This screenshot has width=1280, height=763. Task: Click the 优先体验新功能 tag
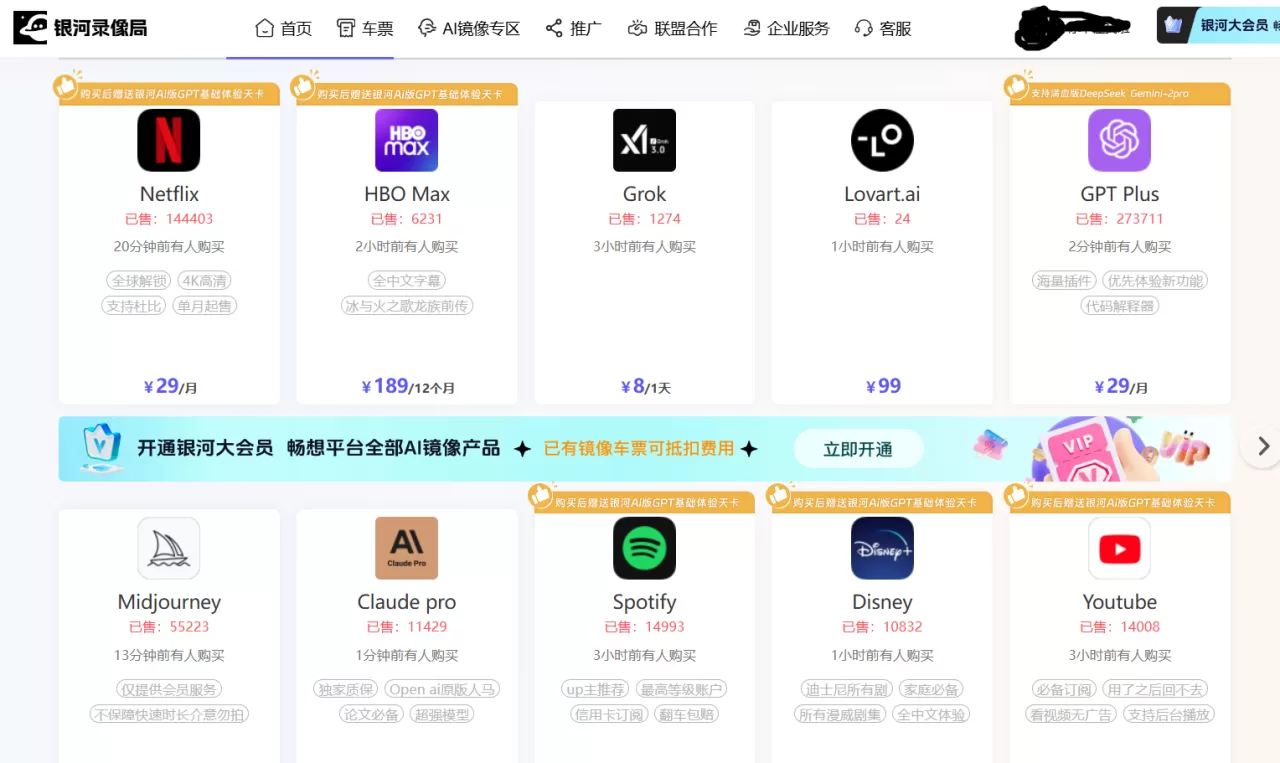[1155, 281]
